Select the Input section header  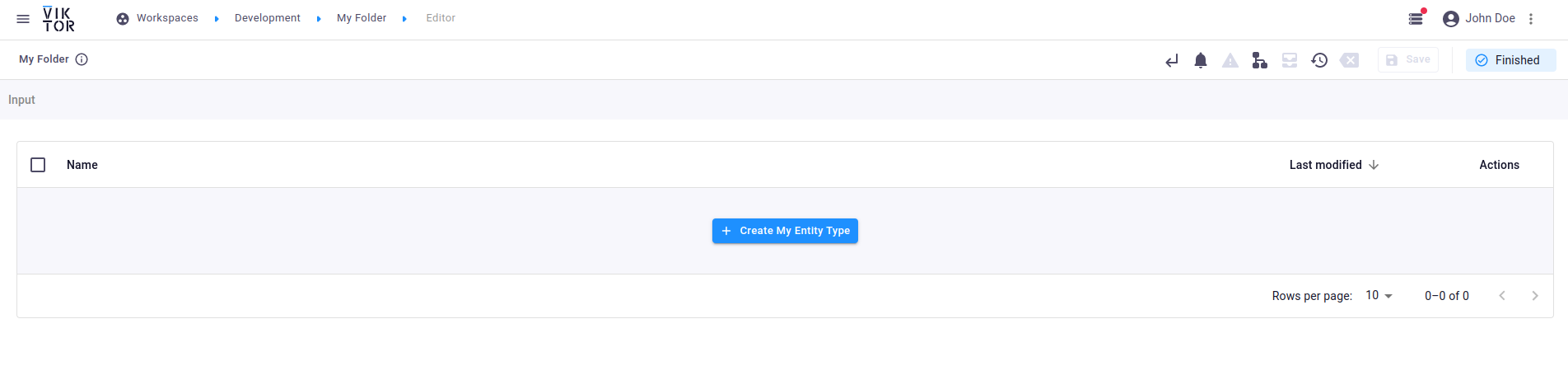[22, 100]
